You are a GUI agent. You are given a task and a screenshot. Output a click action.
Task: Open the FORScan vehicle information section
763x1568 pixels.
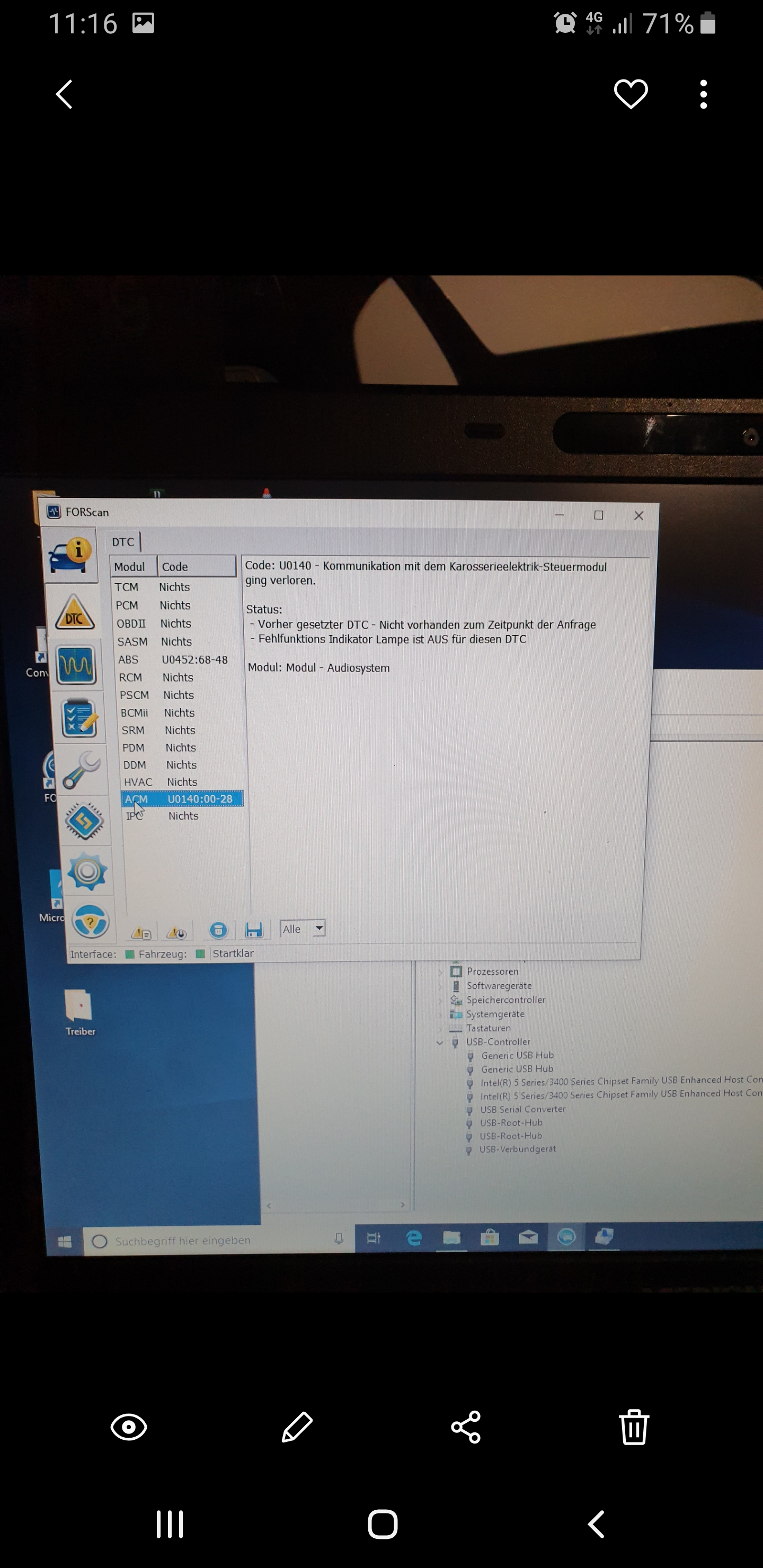pyautogui.click(x=69, y=555)
